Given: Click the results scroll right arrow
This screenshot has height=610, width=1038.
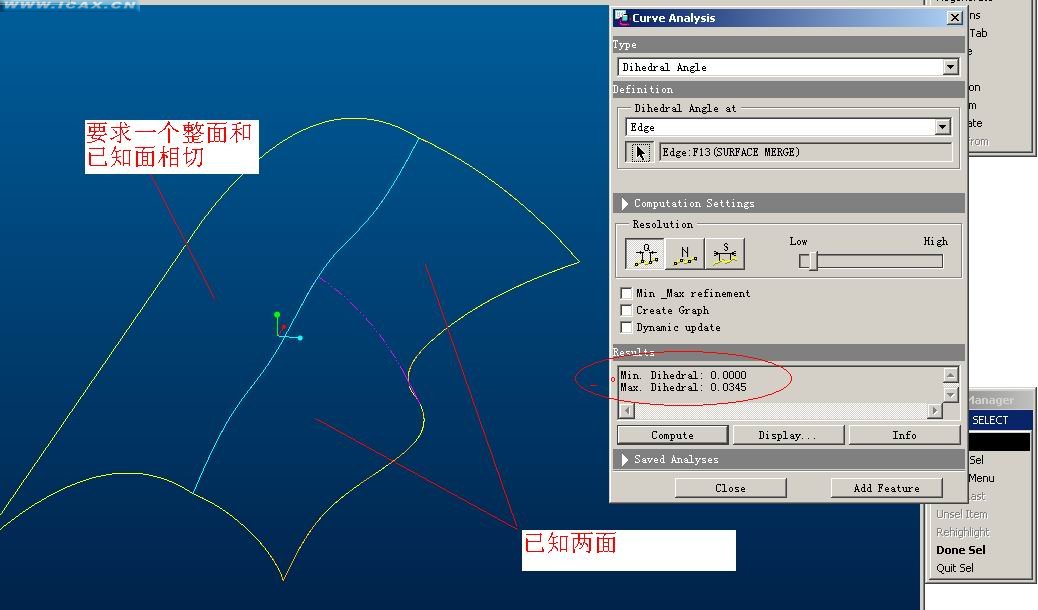Looking at the screenshot, I should tap(934, 411).
